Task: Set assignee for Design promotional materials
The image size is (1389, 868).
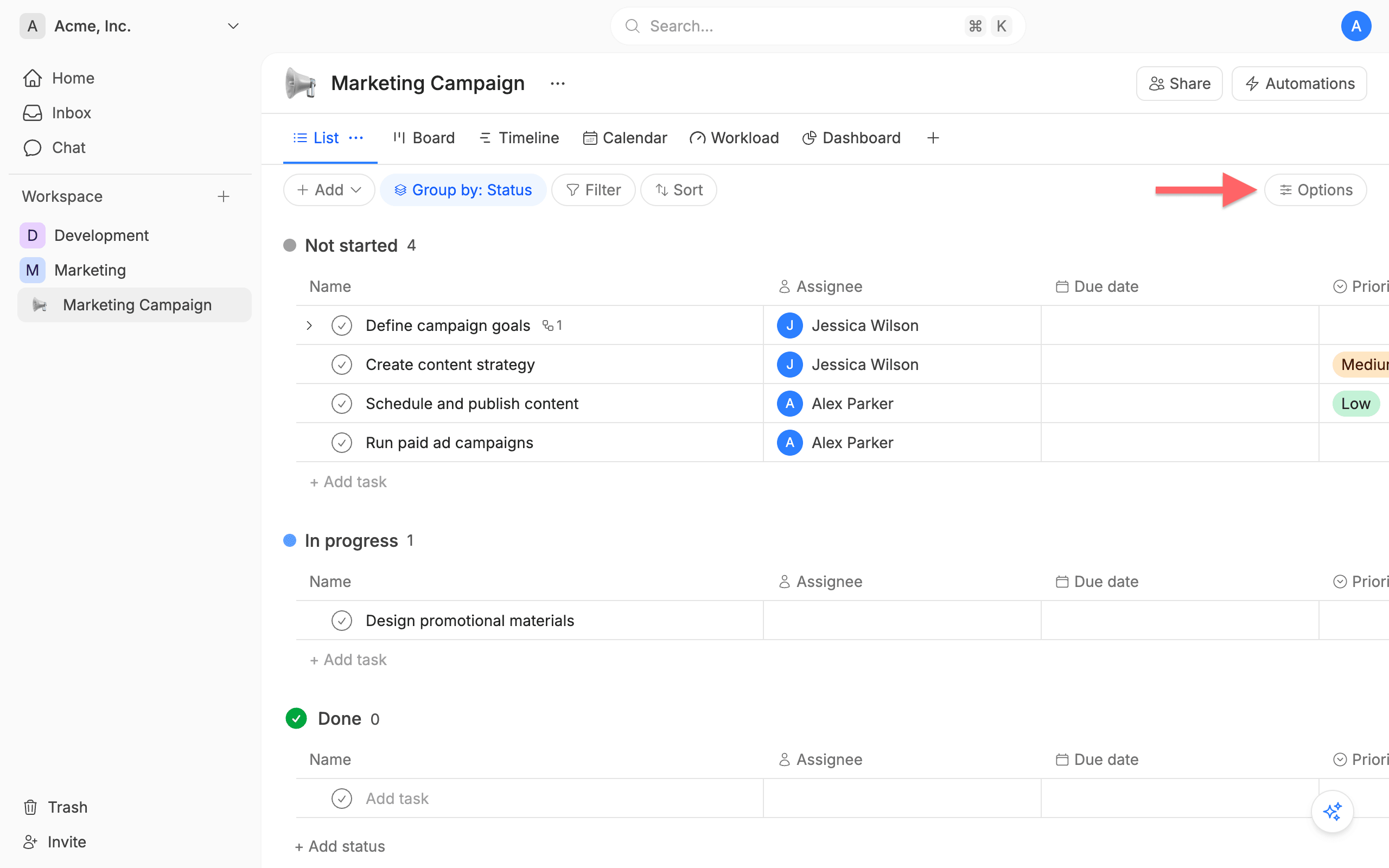Action: click(x=902, y=621)
